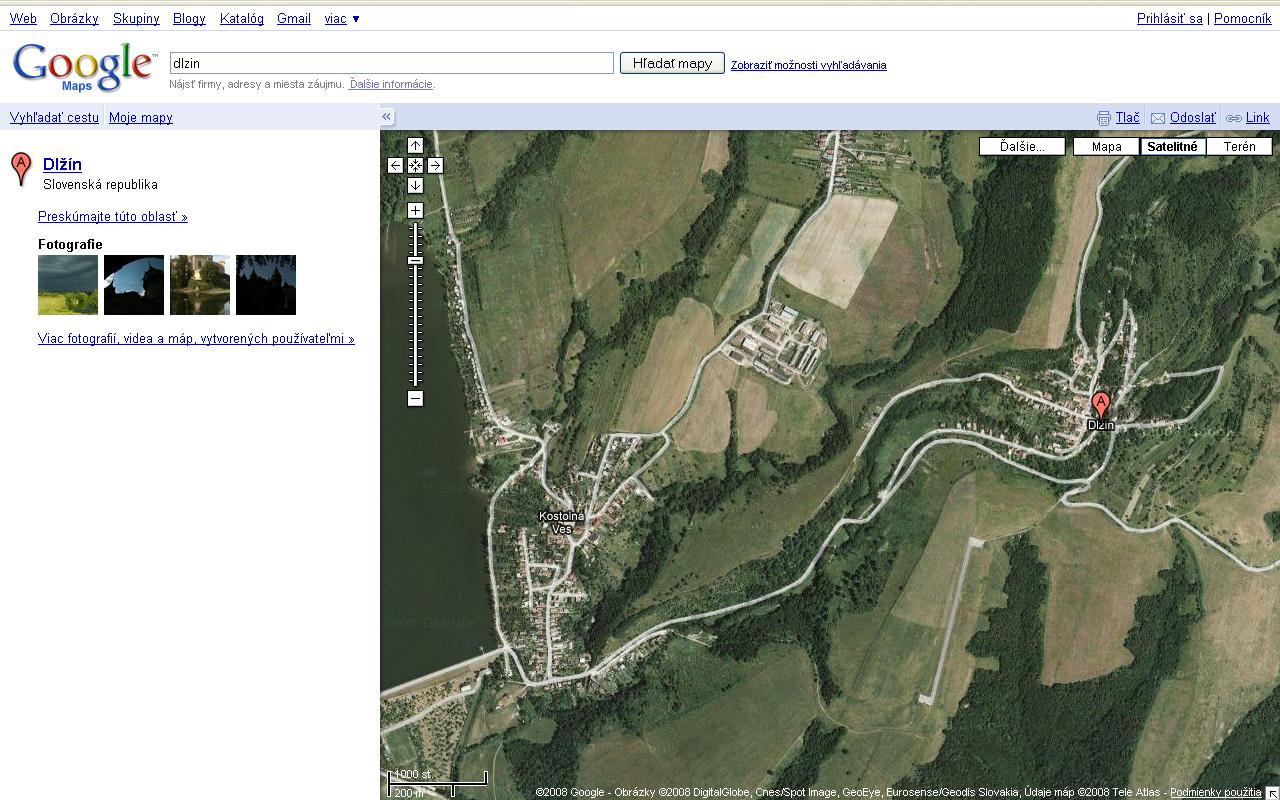Open the viac dropdown menu
The width and height of the screenshot is (1280, 800).
tap(342, 19)
